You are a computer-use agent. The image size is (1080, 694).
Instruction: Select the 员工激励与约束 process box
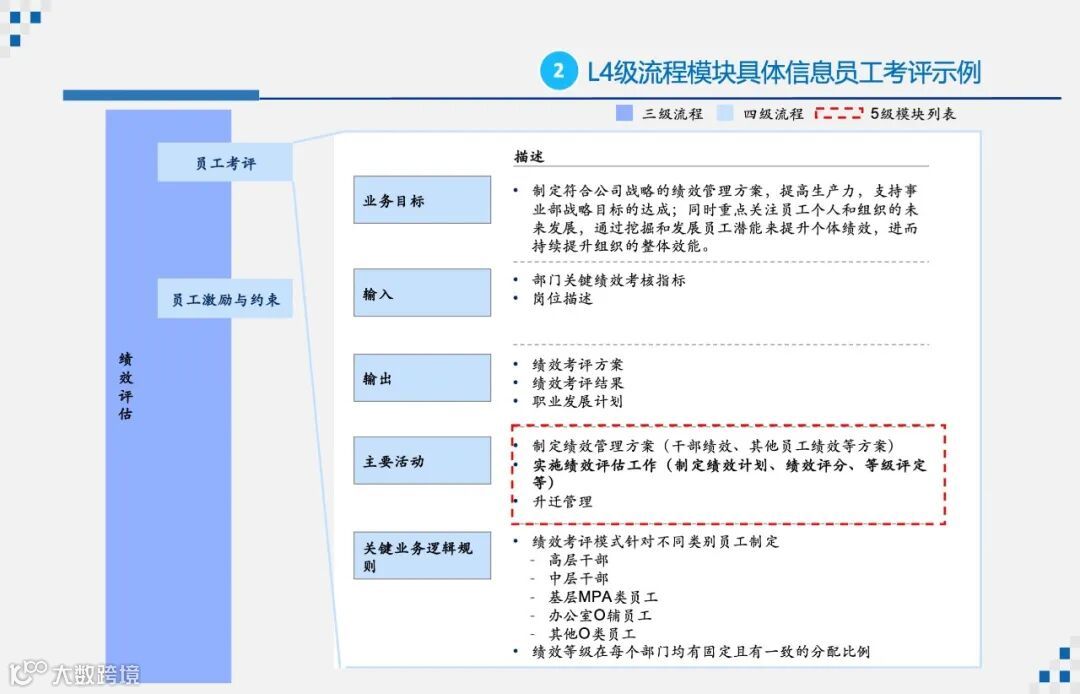coord(225,299)
